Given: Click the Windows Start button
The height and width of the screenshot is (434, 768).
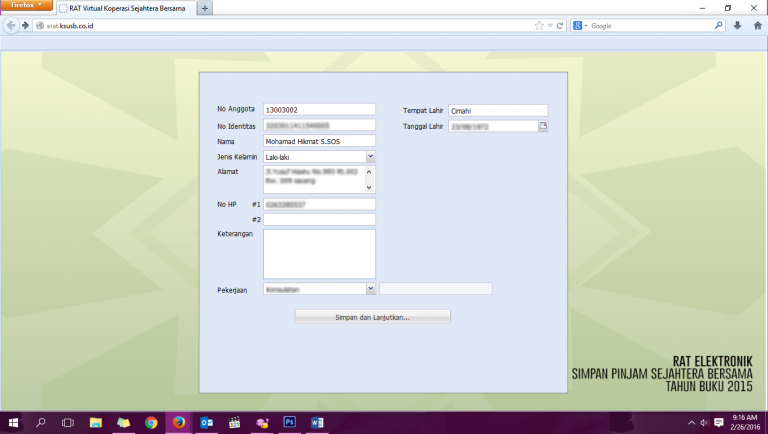Looking at the screenshot, I should click(14, 423).
